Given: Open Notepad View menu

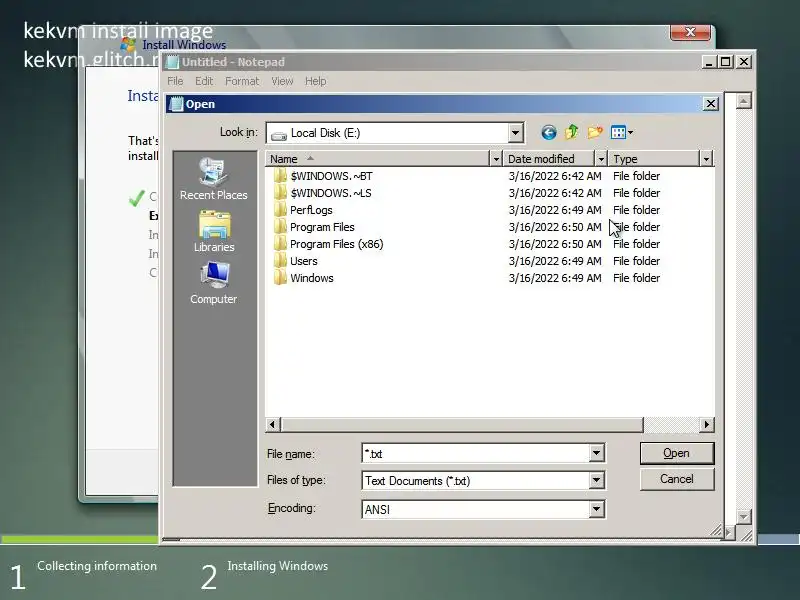Looking at the screenshot, I should pos(282,81).
